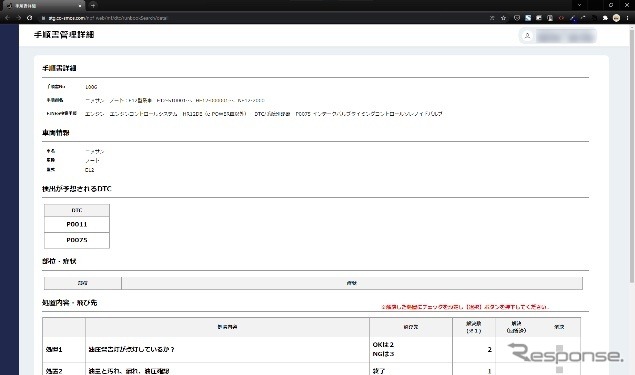635x375 pixels.
Task: Click the C12 model value
Action: [89, 170]
